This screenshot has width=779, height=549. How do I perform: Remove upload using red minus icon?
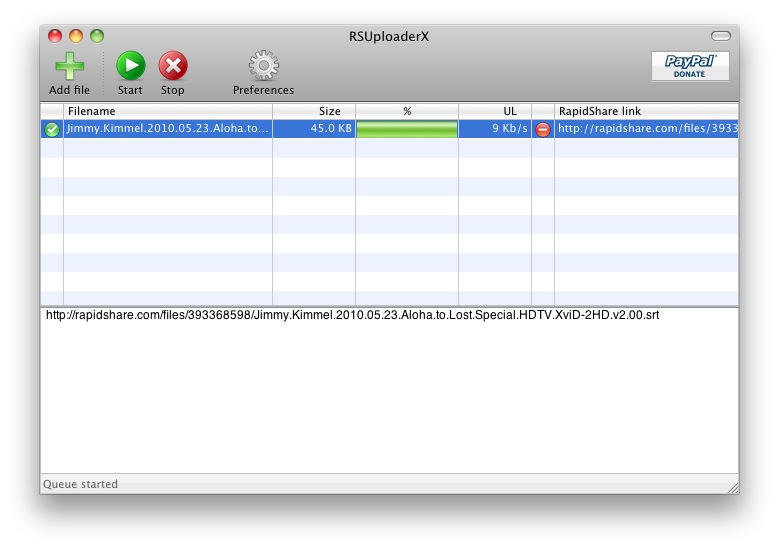click(543, 129)
